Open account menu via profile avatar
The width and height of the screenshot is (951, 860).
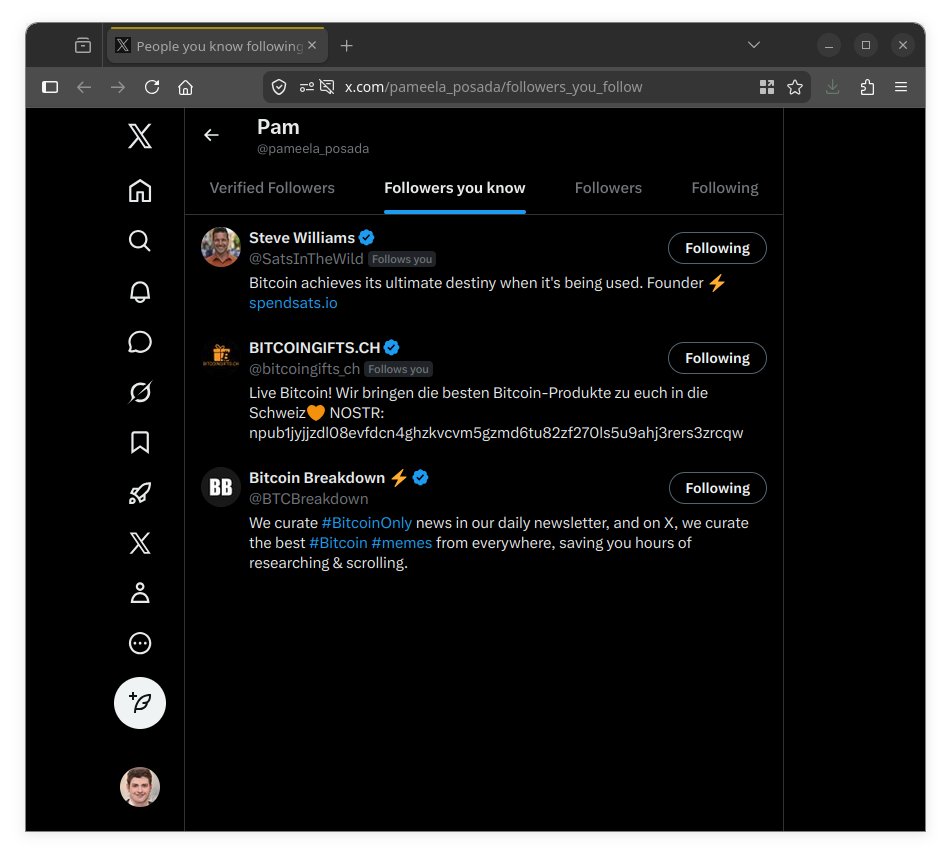click(139, 787)
